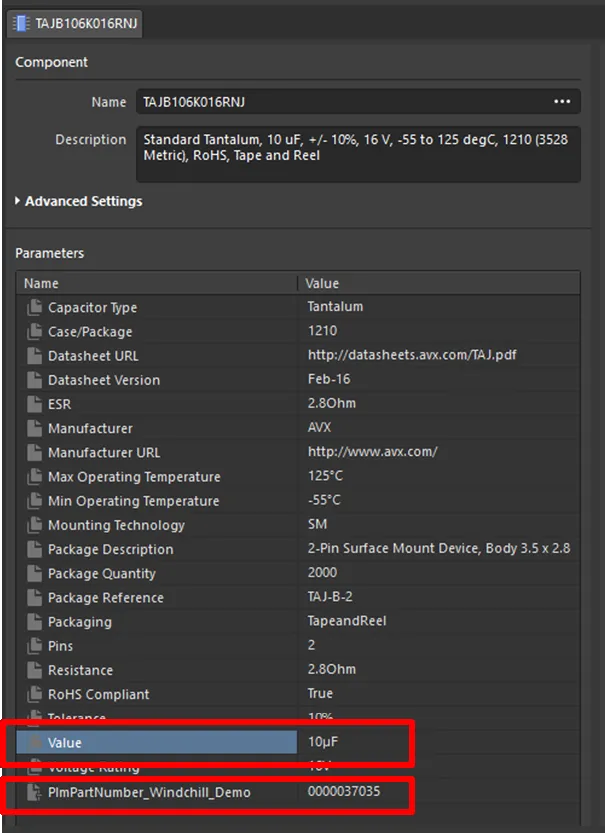Click the document icon beside Datasheet URL
The height and width of the screenshot is (833, 605).
(35, 355)
